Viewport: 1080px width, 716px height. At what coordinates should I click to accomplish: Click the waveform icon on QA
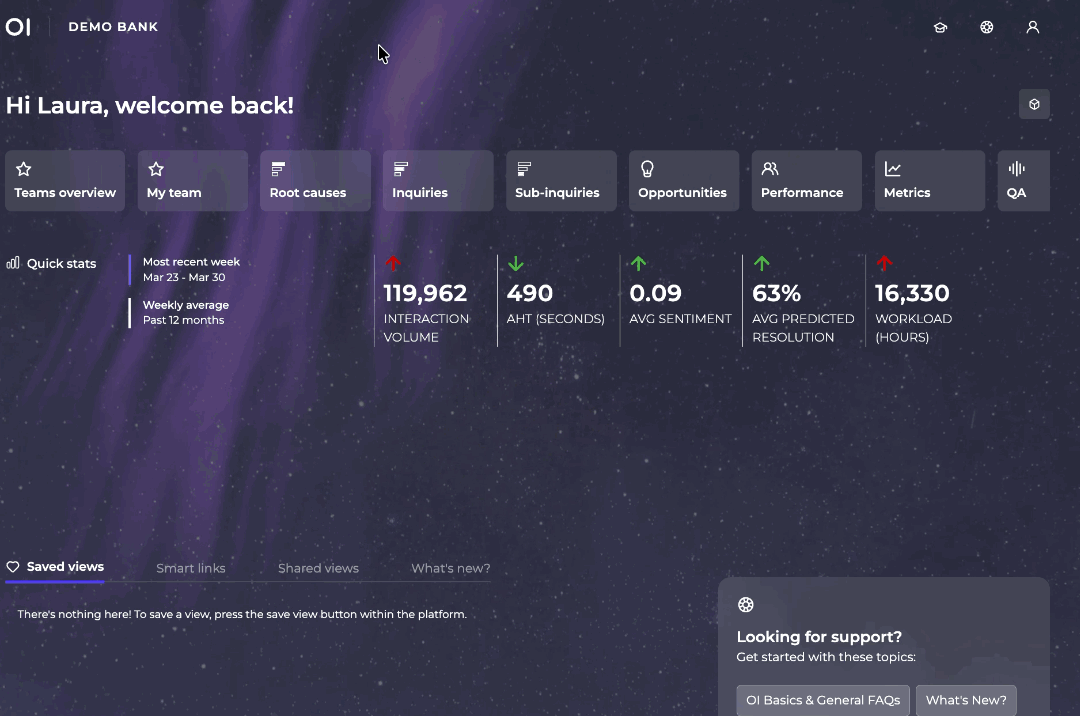tap(1017, 169)
